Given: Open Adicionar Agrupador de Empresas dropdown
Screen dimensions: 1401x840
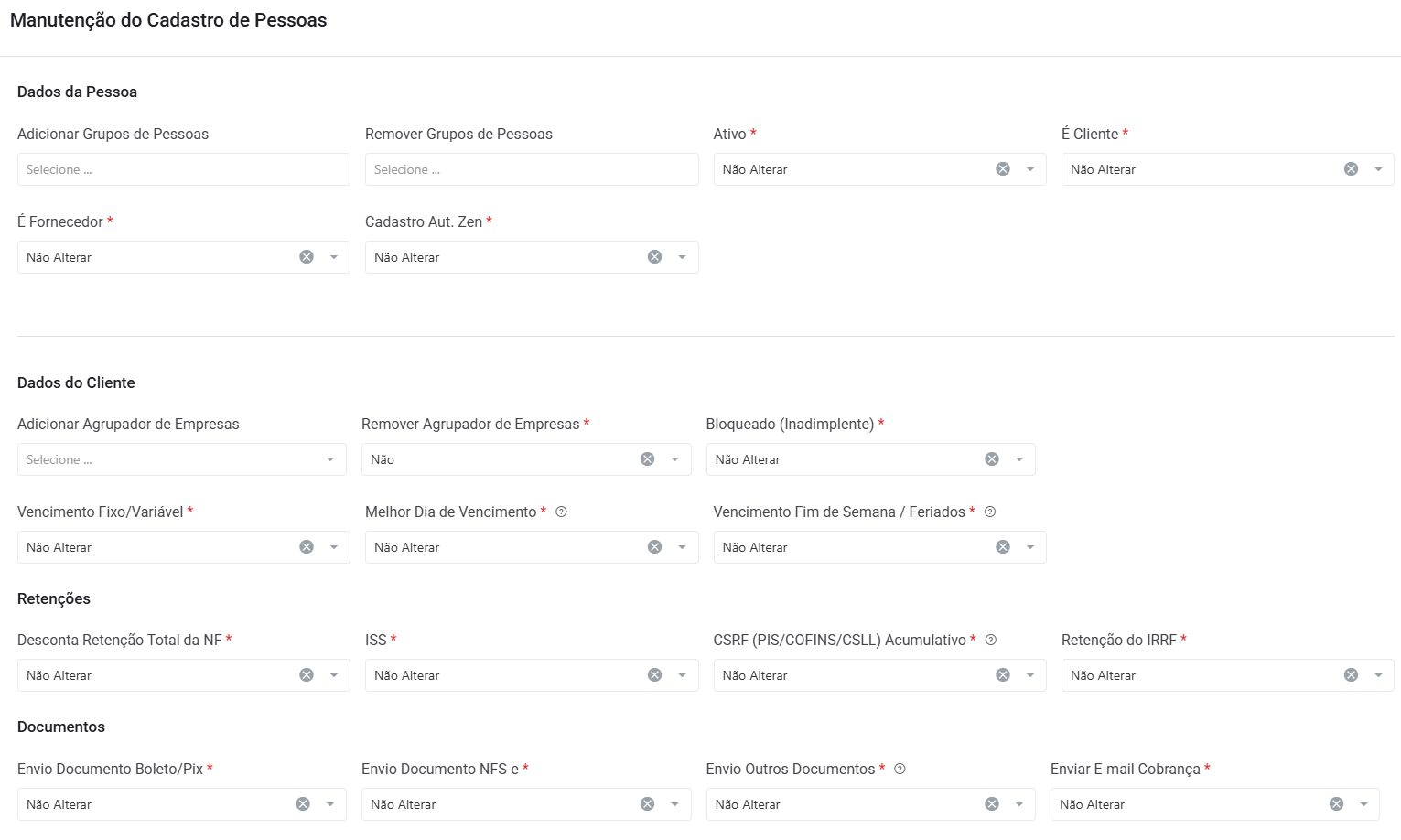Looking at the screenshot, I should click(330, 459).
